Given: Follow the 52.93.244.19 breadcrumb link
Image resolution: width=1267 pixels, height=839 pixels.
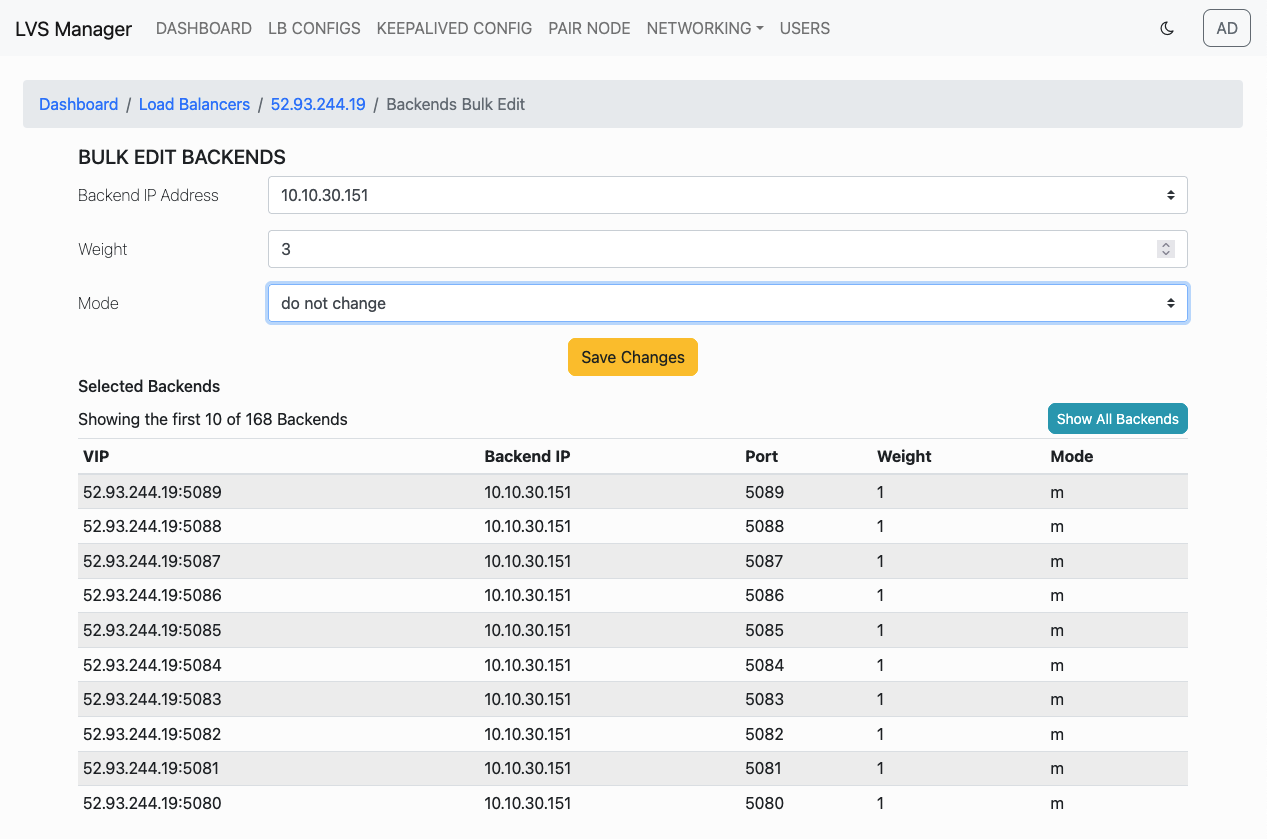Looking at the screenshot, I should pyautogui.click(x=318, y=104).
